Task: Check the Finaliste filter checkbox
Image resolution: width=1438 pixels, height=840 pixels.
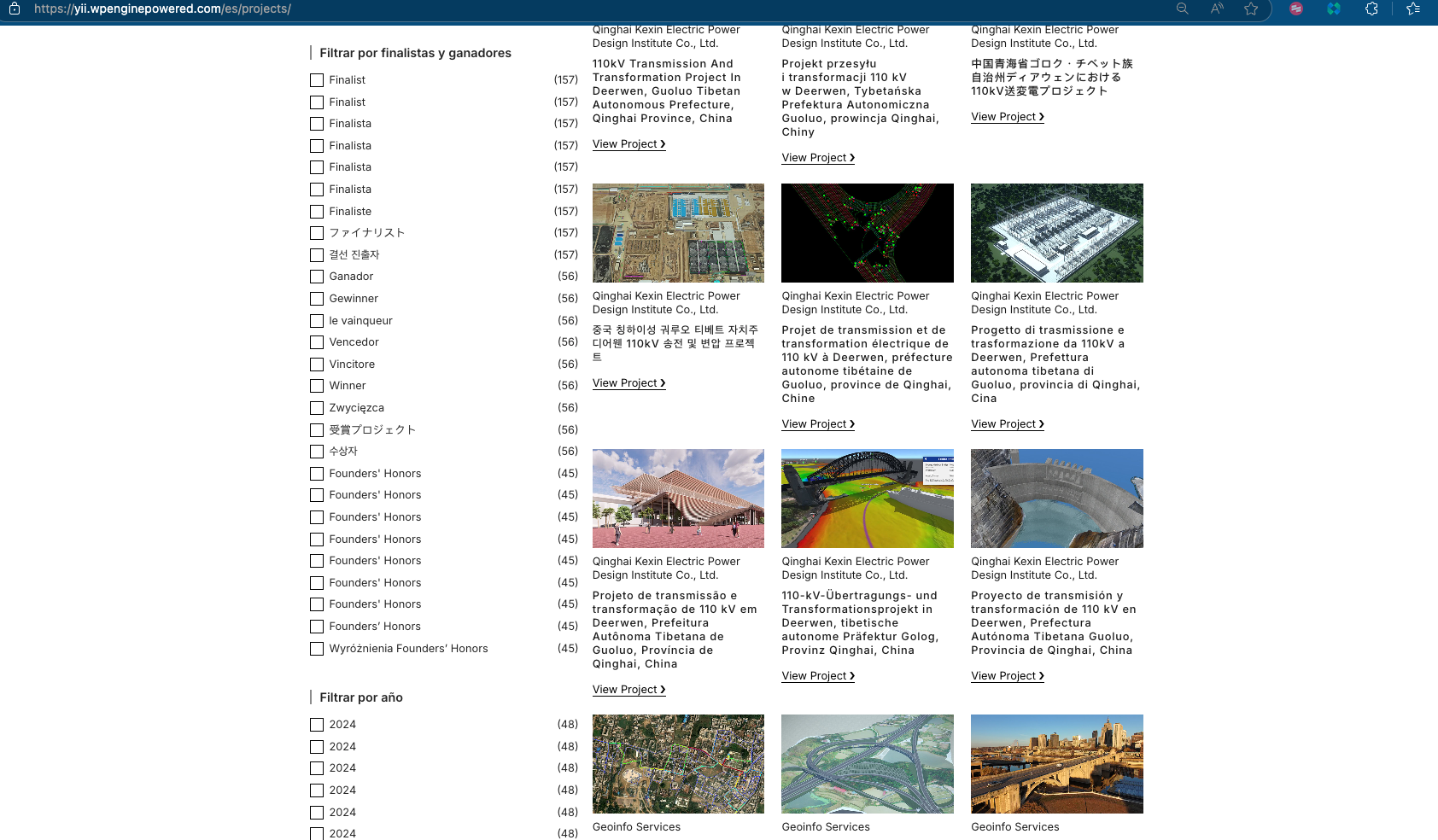Action: (x=317, y=212)
